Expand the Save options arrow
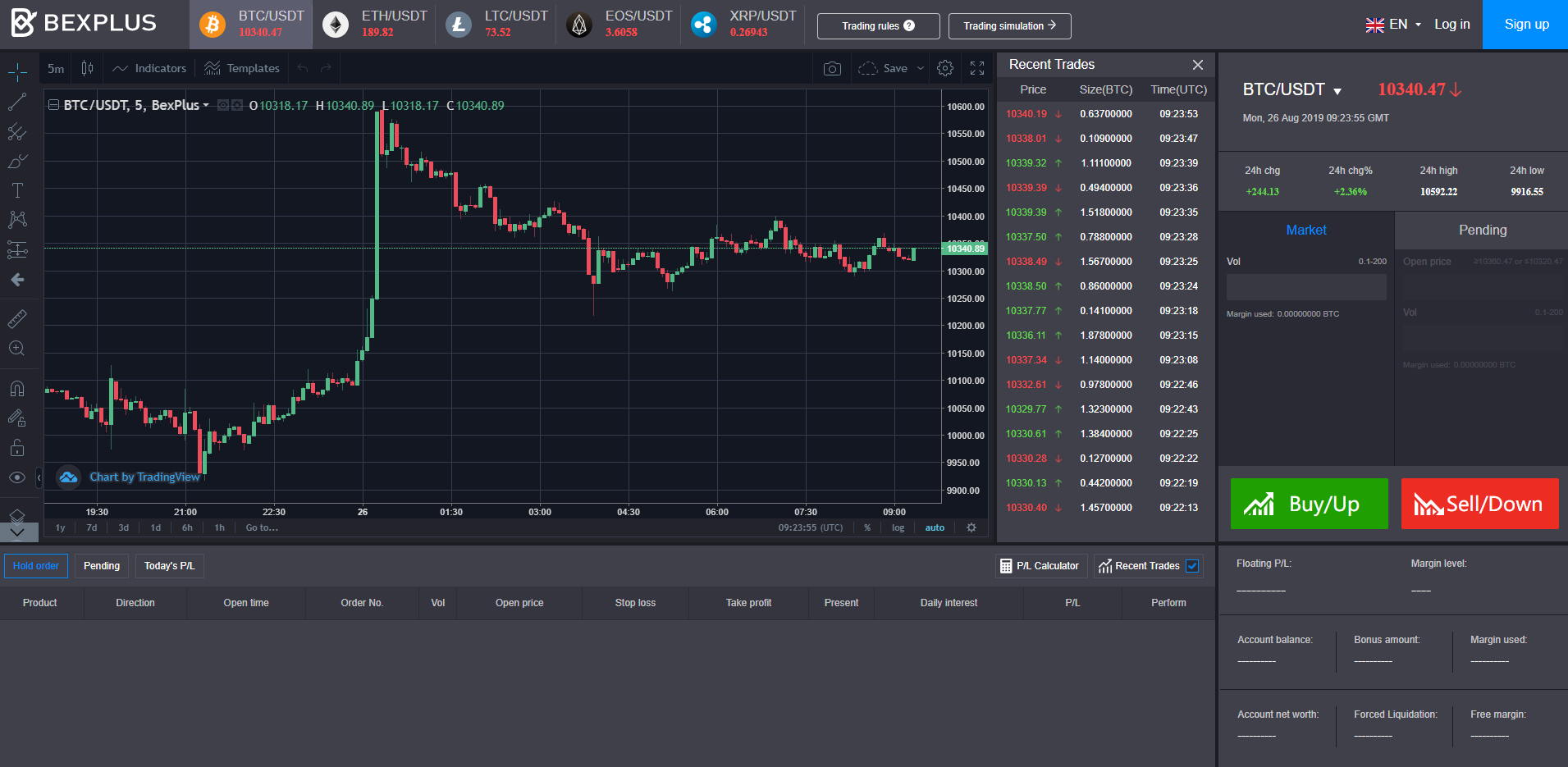The height and width of the screenshot is (767, 1568). [921, 68]
